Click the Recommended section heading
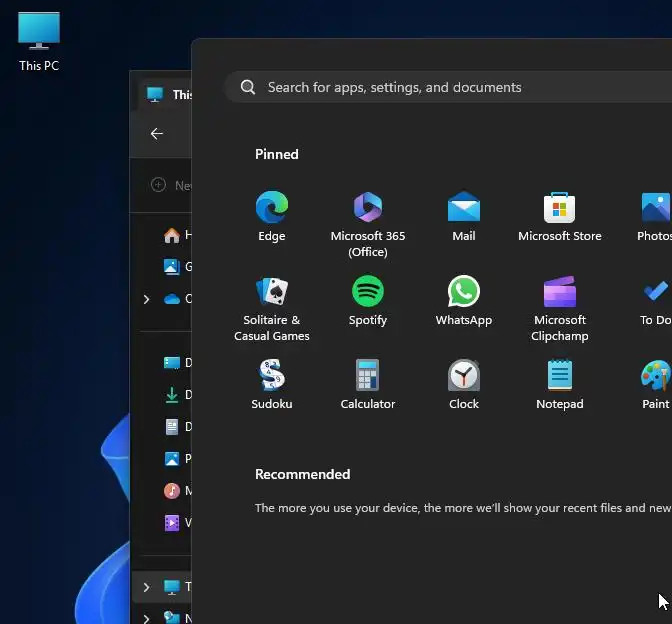 point(303,474)
